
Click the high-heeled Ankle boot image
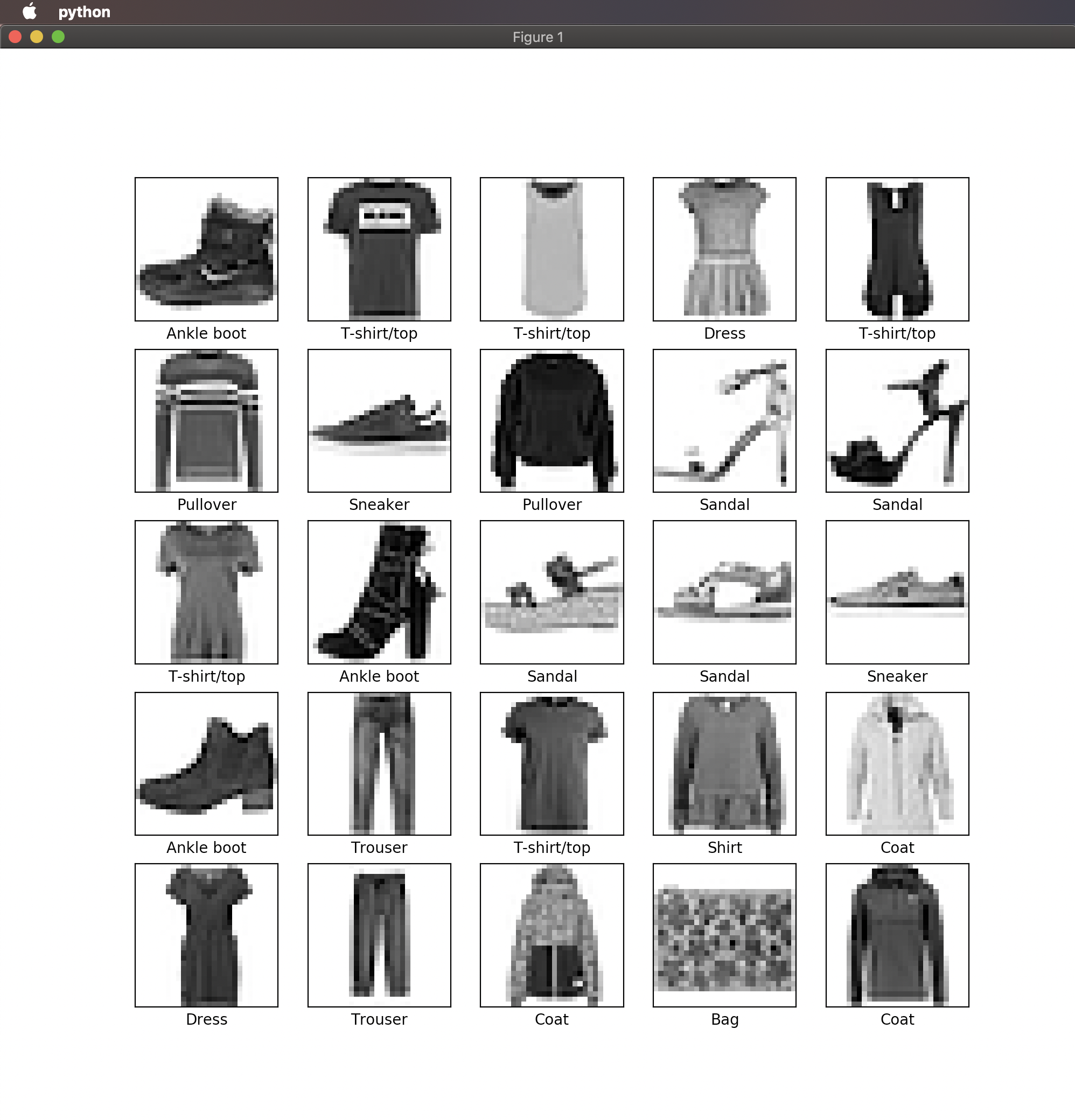click(379, 592)
